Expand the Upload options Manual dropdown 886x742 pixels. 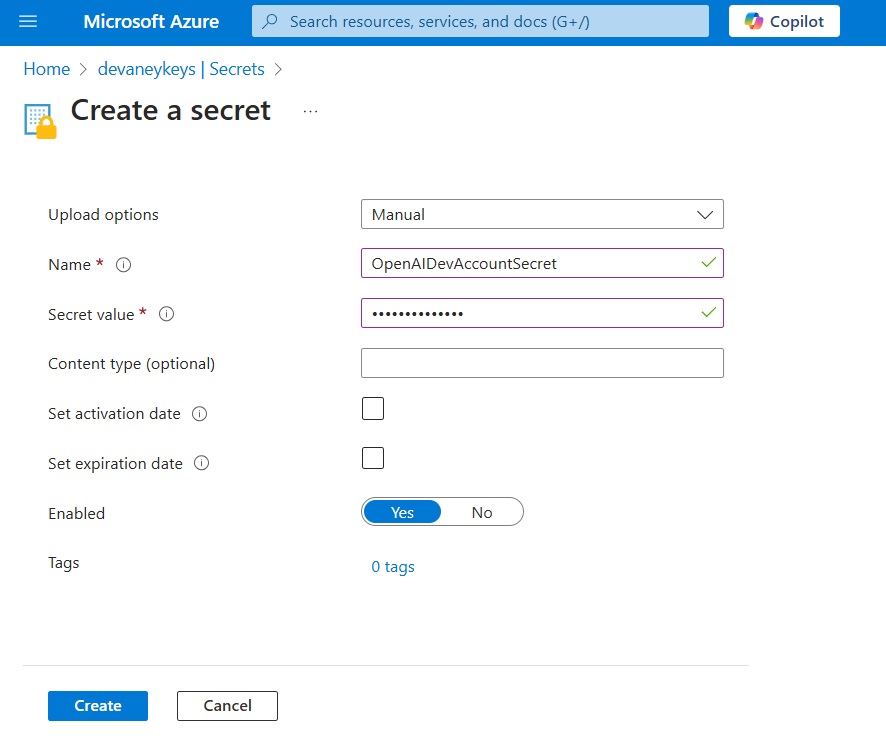(542, 214)
